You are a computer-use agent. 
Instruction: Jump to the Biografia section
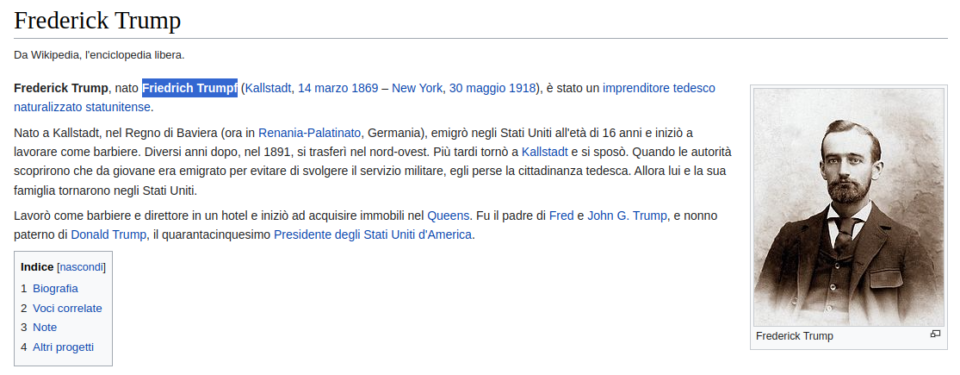pyautogui.click(x=55, y=289)
